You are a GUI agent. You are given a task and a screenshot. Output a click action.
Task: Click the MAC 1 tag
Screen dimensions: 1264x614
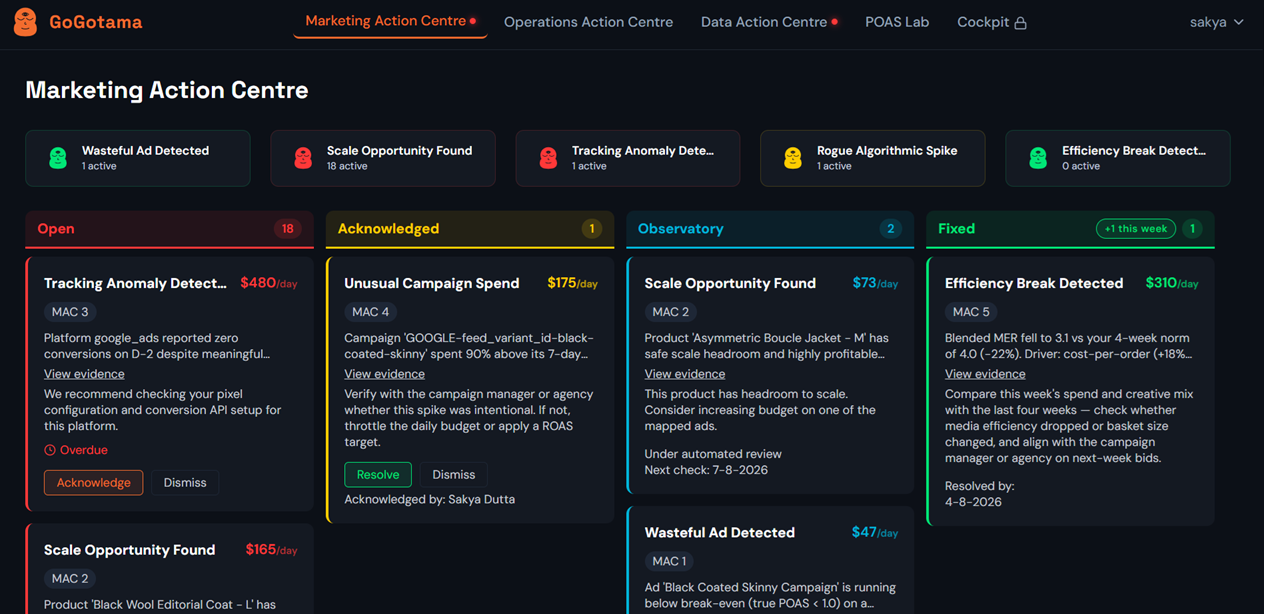(x=670, y=562)
